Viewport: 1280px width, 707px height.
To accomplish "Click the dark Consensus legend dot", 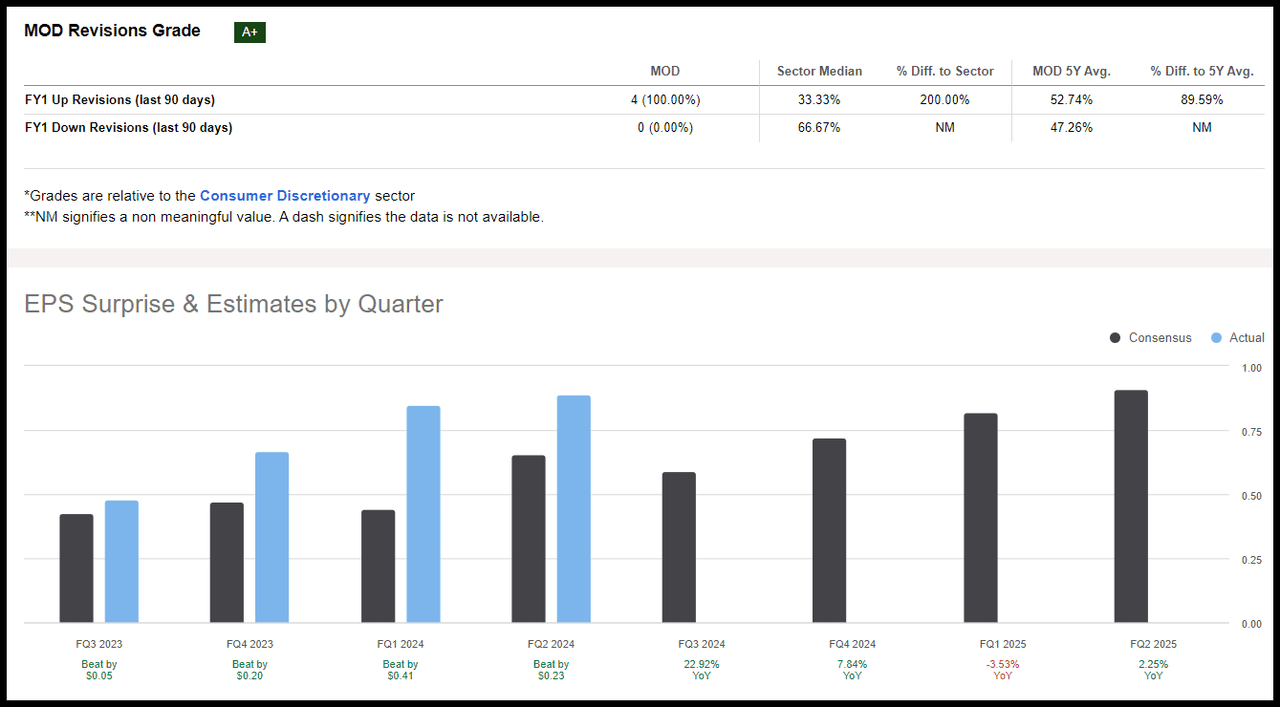I will 1115,338.
